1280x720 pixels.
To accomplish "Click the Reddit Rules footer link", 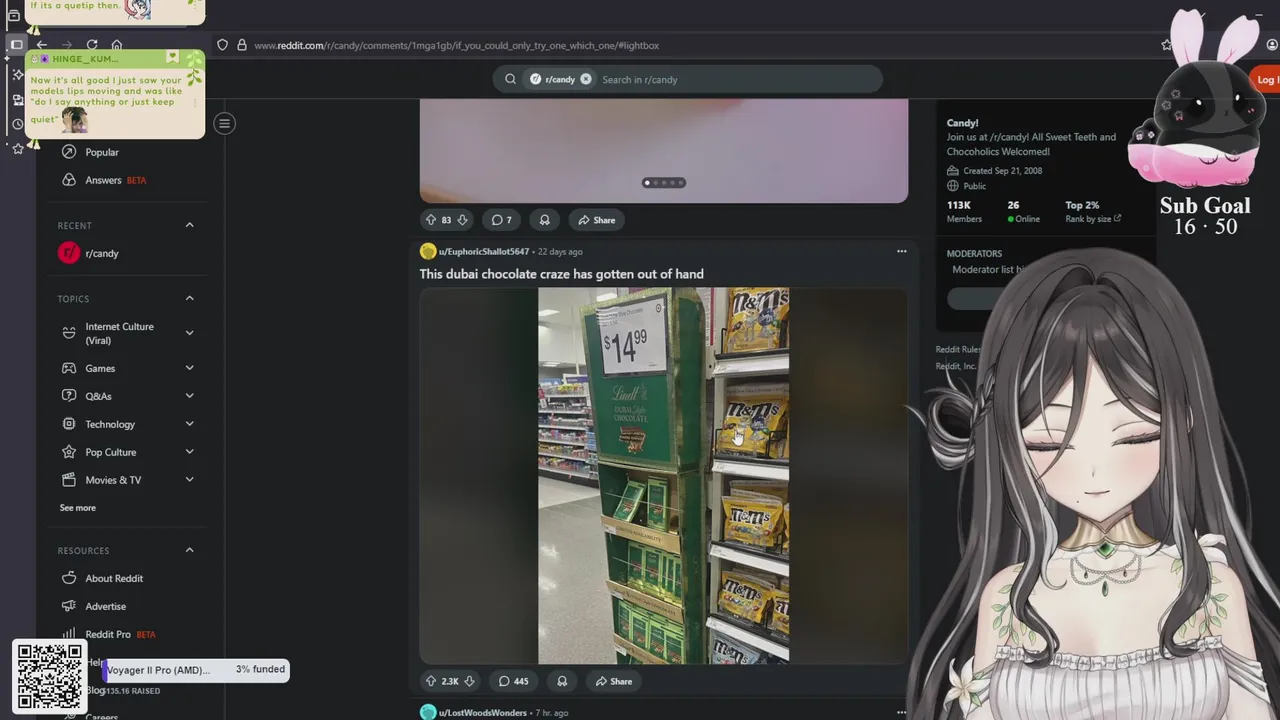I will [x=957, y=349].
